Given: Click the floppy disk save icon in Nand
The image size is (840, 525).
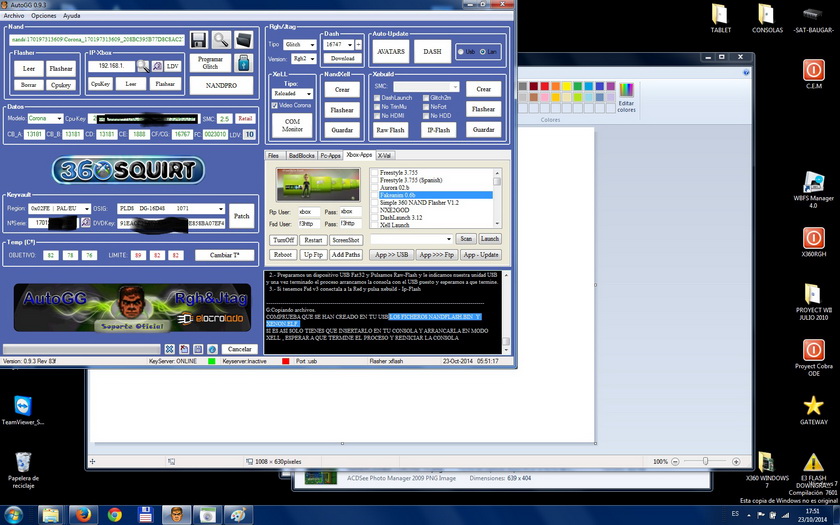Looking at the screenshot, I should [198, 40].
